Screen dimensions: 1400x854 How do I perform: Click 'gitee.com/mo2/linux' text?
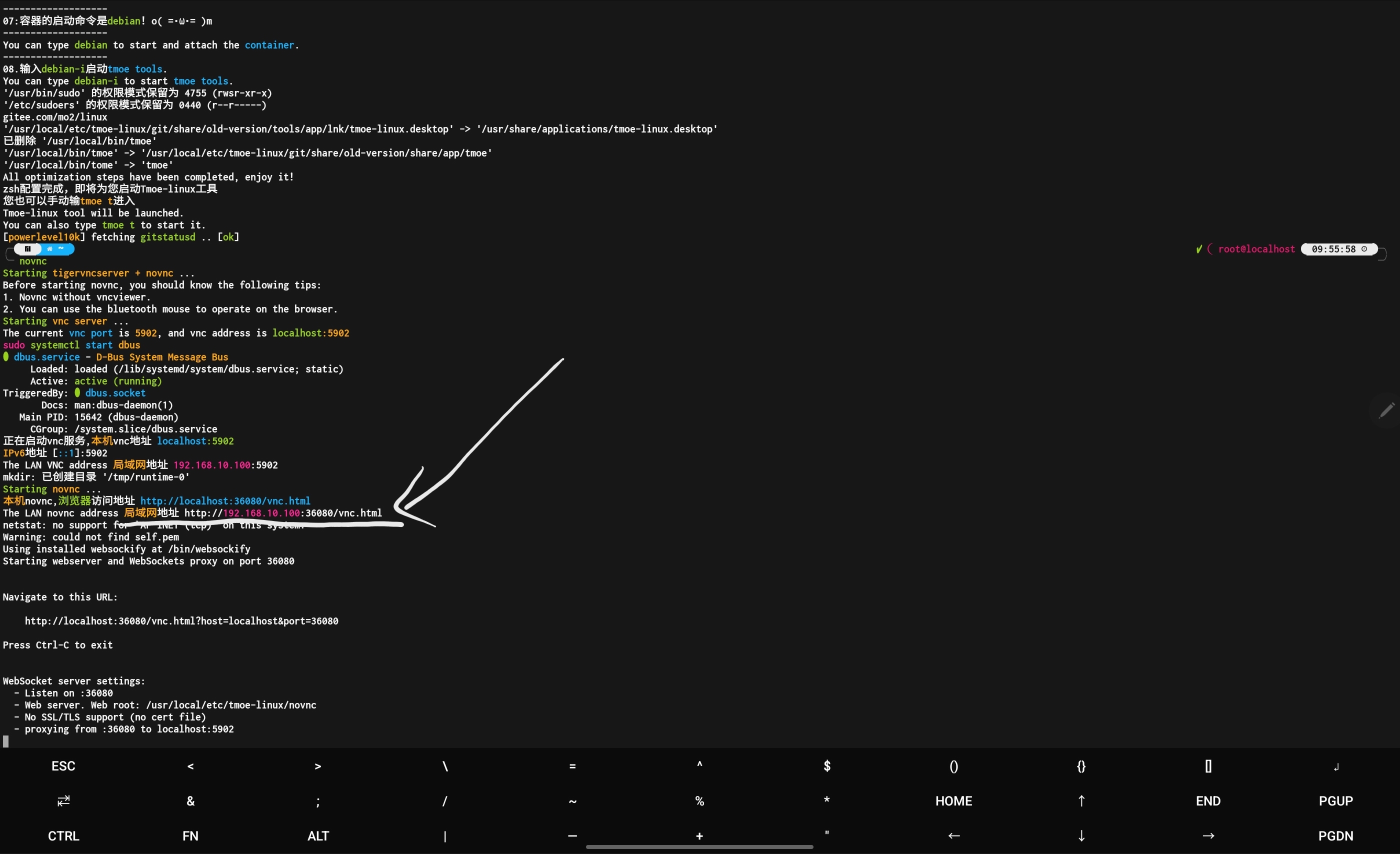pyautogui.click(x=55, y=116)
